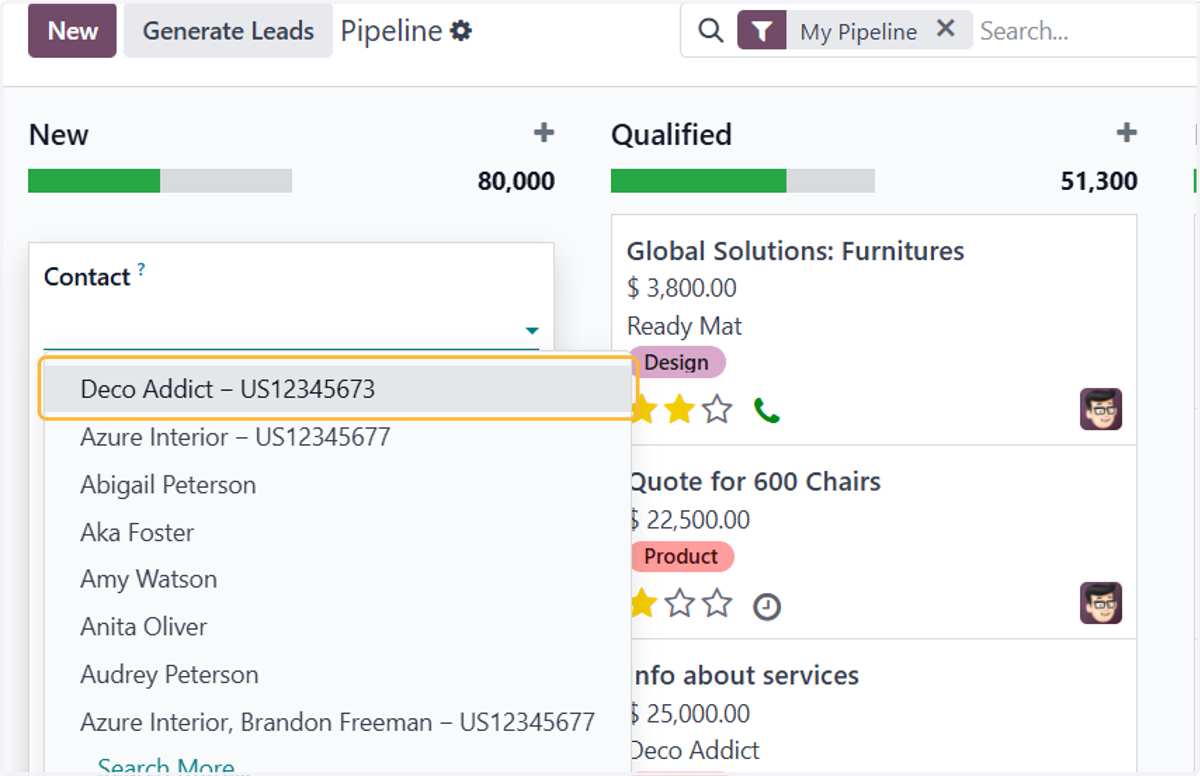Click $ 3,800.00 amount on card
Viewport: 1200px width, 776px height.
(681, 288)
